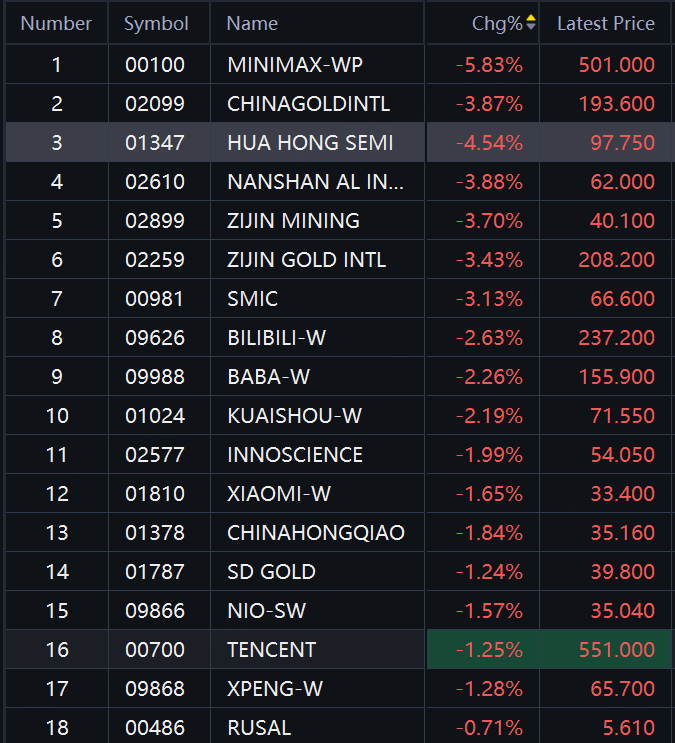This screenshot has width=675, height=743.
Task: Click symbol code 00981
Action: pyautogui.click(x=155, y=299)
